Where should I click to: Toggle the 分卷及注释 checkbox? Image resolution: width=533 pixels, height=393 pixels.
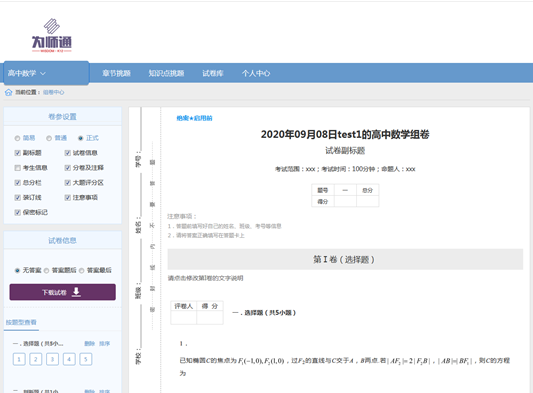coord(68,168)
